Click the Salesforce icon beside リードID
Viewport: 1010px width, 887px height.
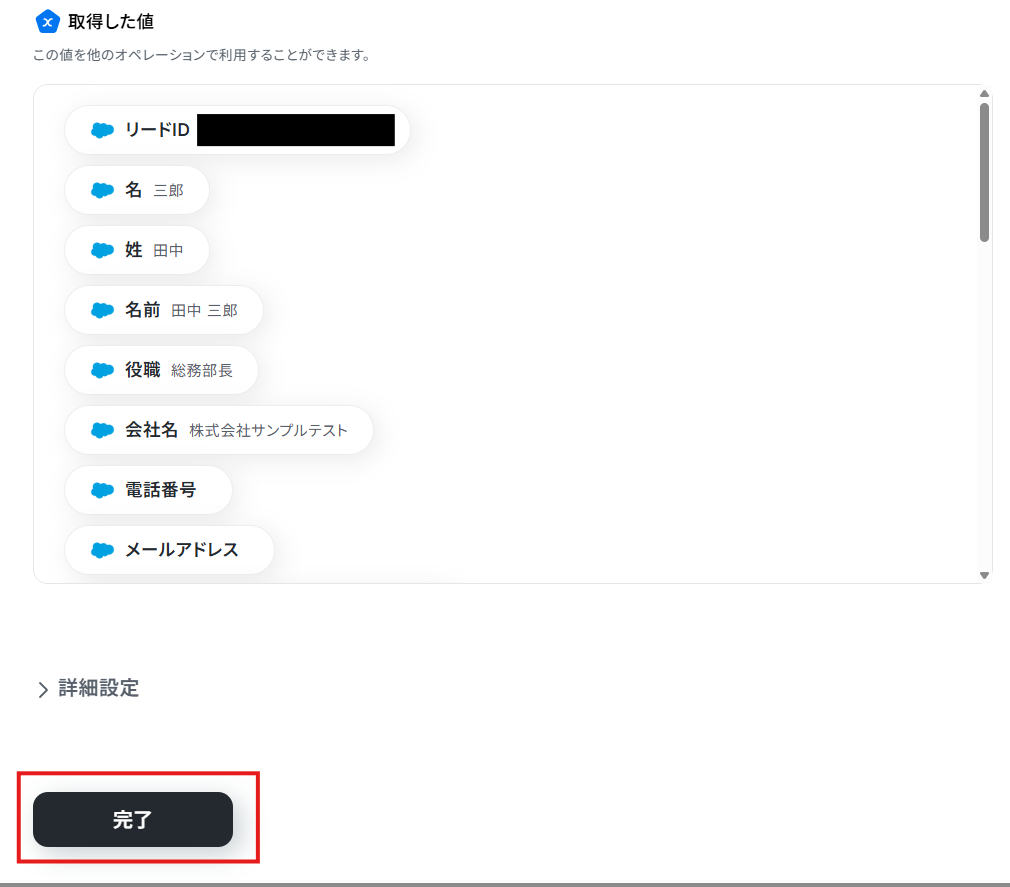point(102,130)
